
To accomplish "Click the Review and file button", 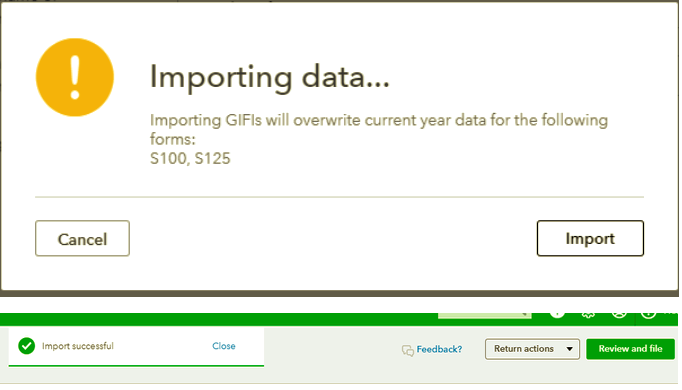I will (630, 349).
